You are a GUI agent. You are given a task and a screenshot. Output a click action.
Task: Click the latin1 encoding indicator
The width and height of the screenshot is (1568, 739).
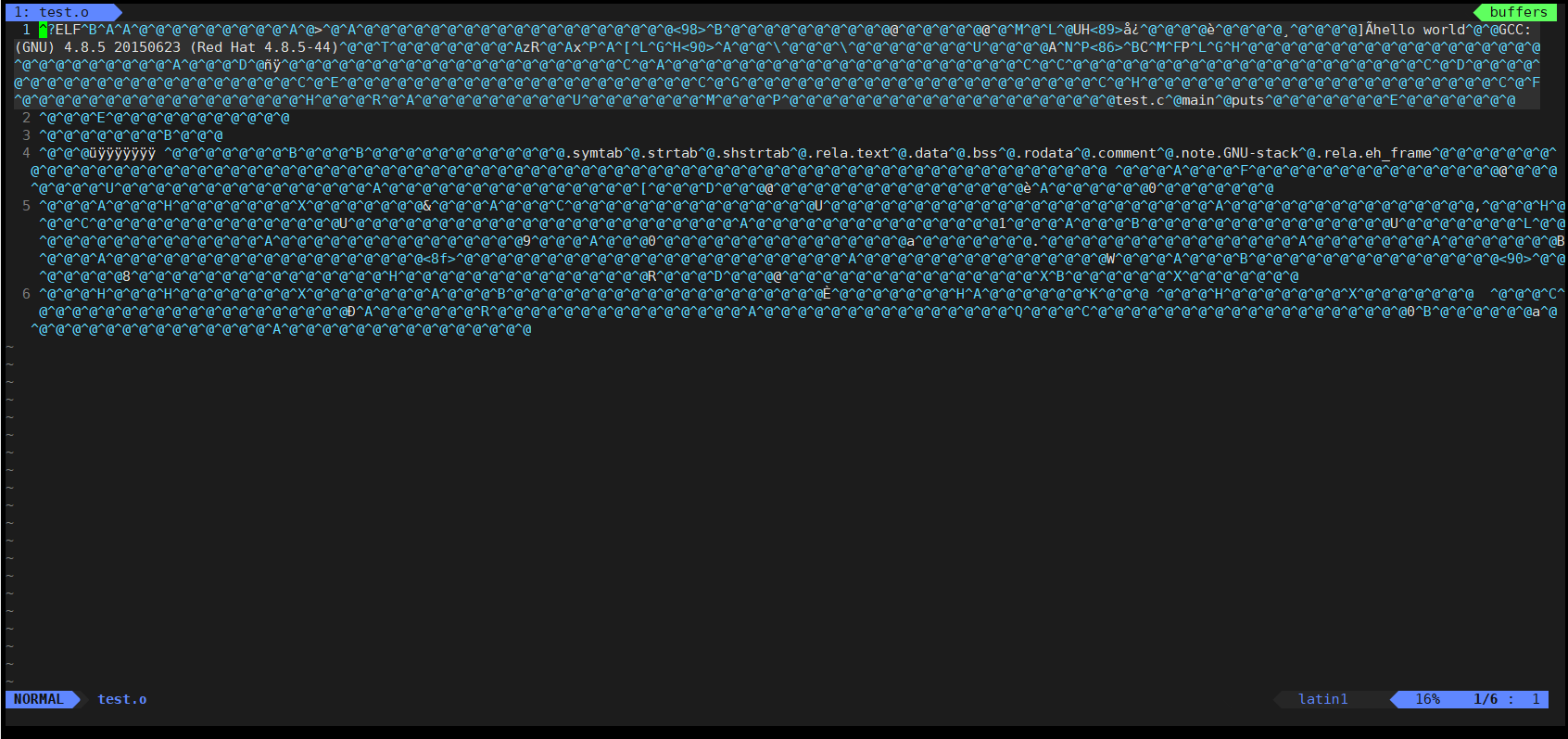(1323, 699)
